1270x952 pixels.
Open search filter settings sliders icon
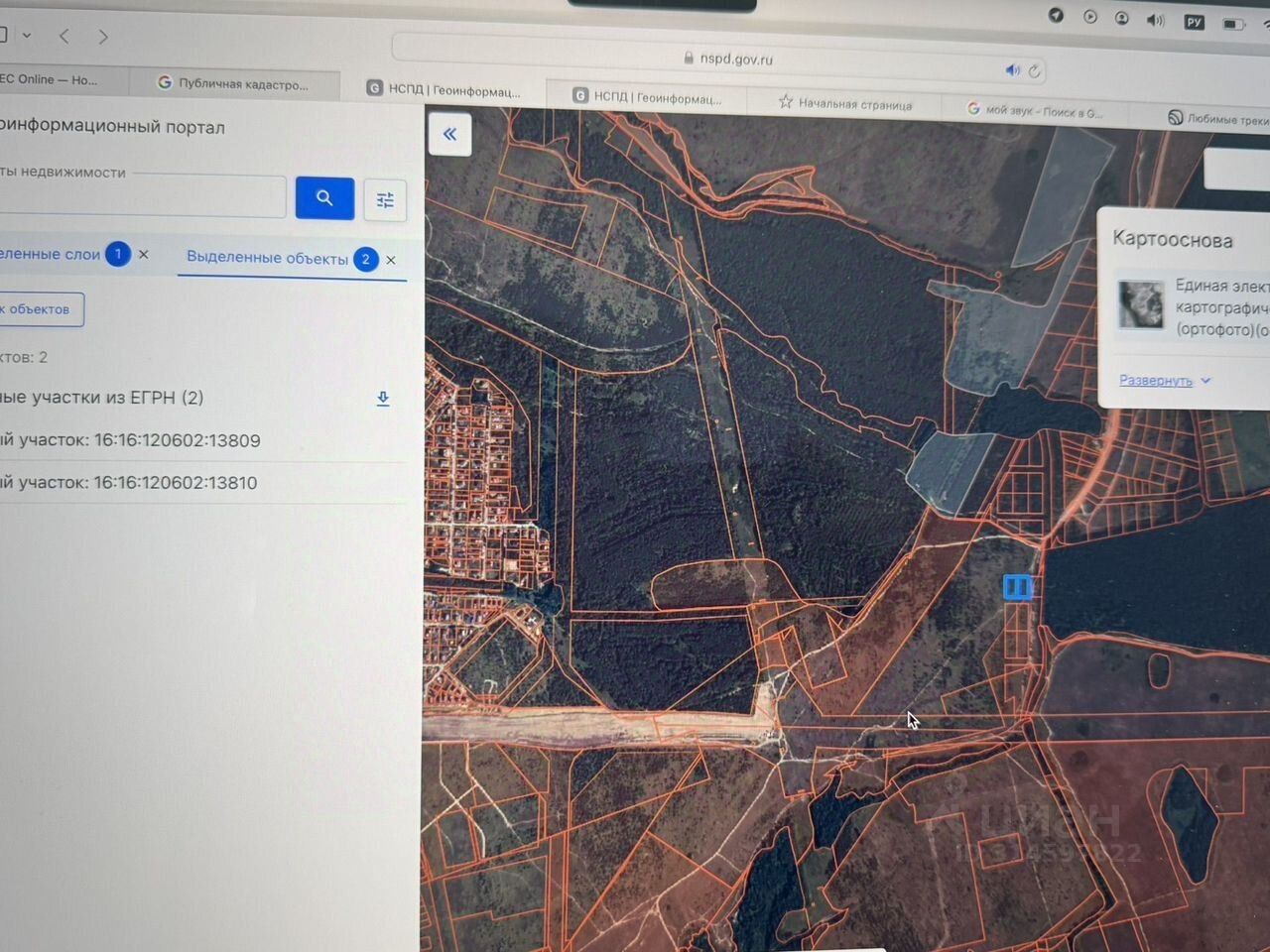pyautogui.click(x=385, y=200)
